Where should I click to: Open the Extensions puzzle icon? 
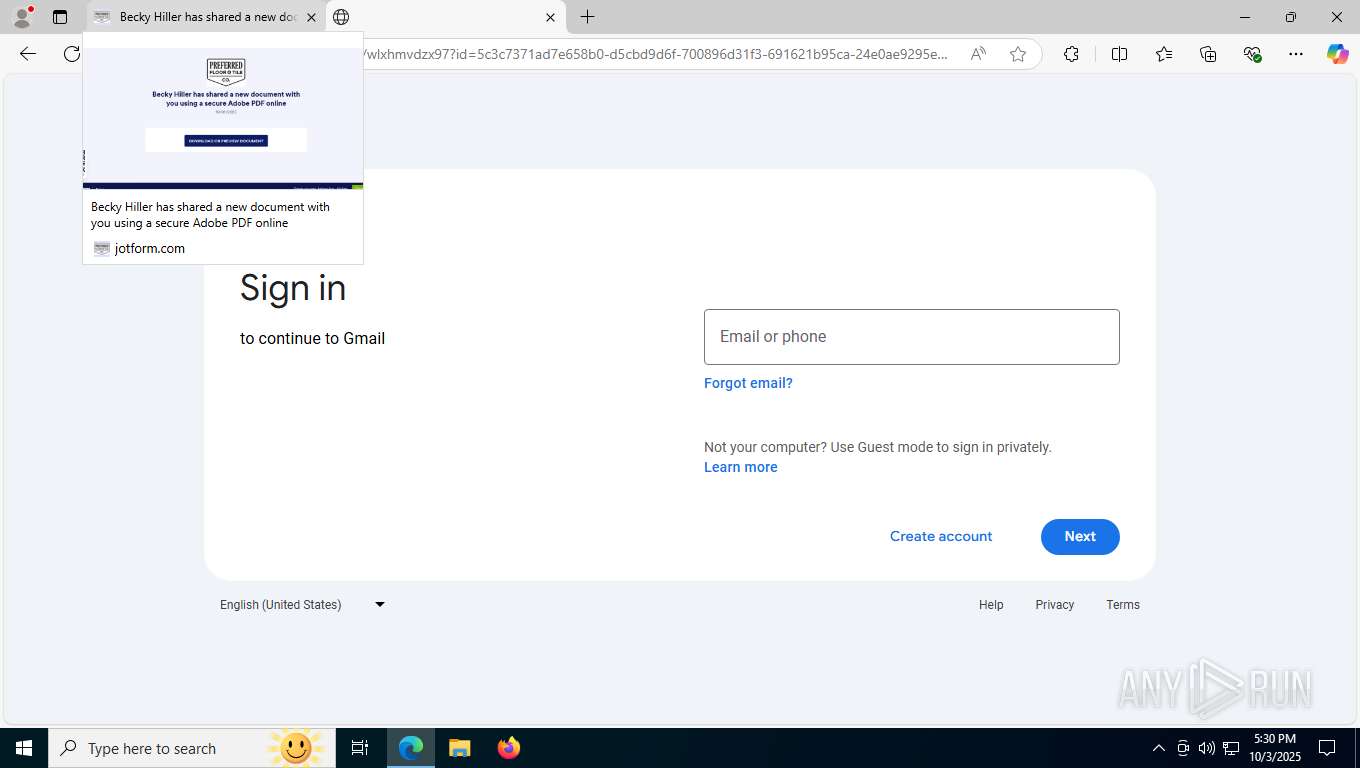click(x=1071, y=54)
